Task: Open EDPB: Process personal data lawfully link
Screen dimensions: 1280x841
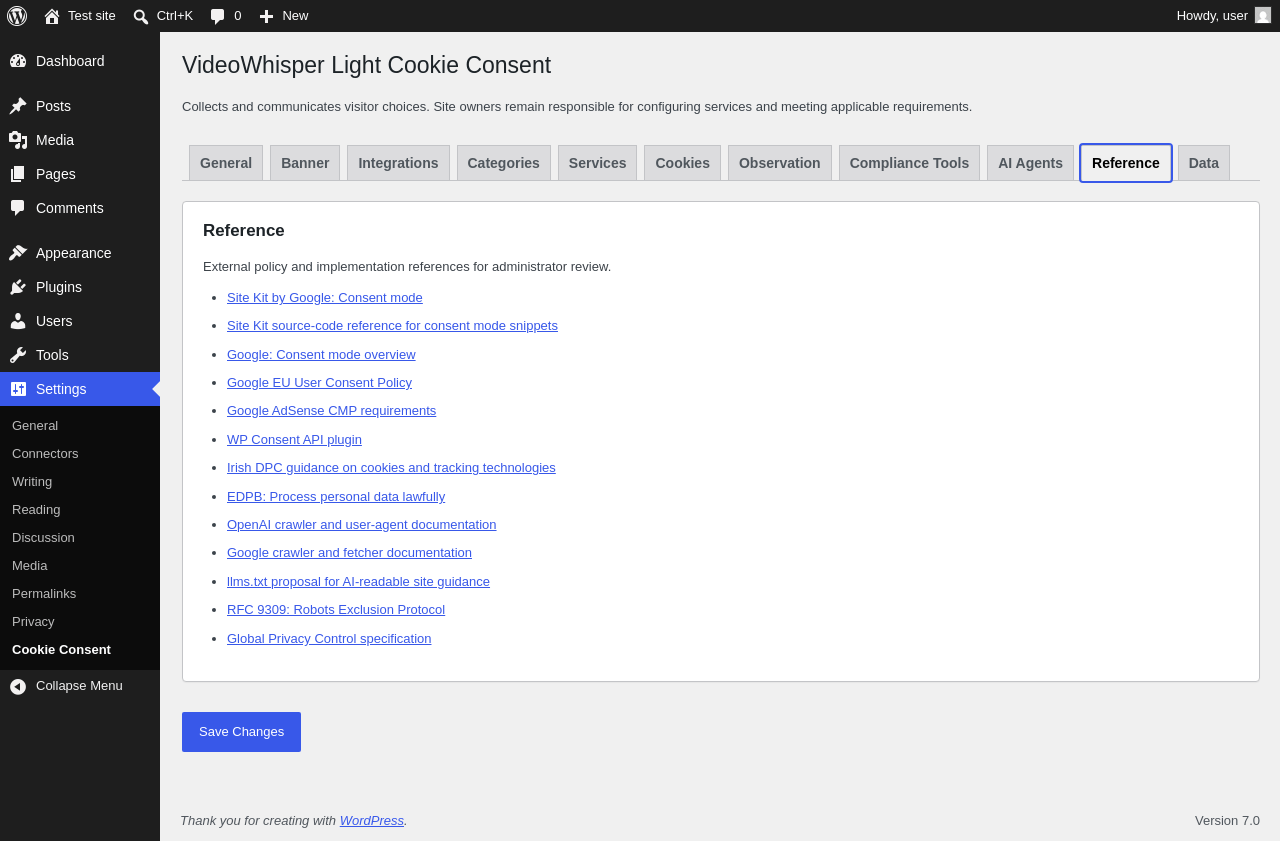Action: 336,496
